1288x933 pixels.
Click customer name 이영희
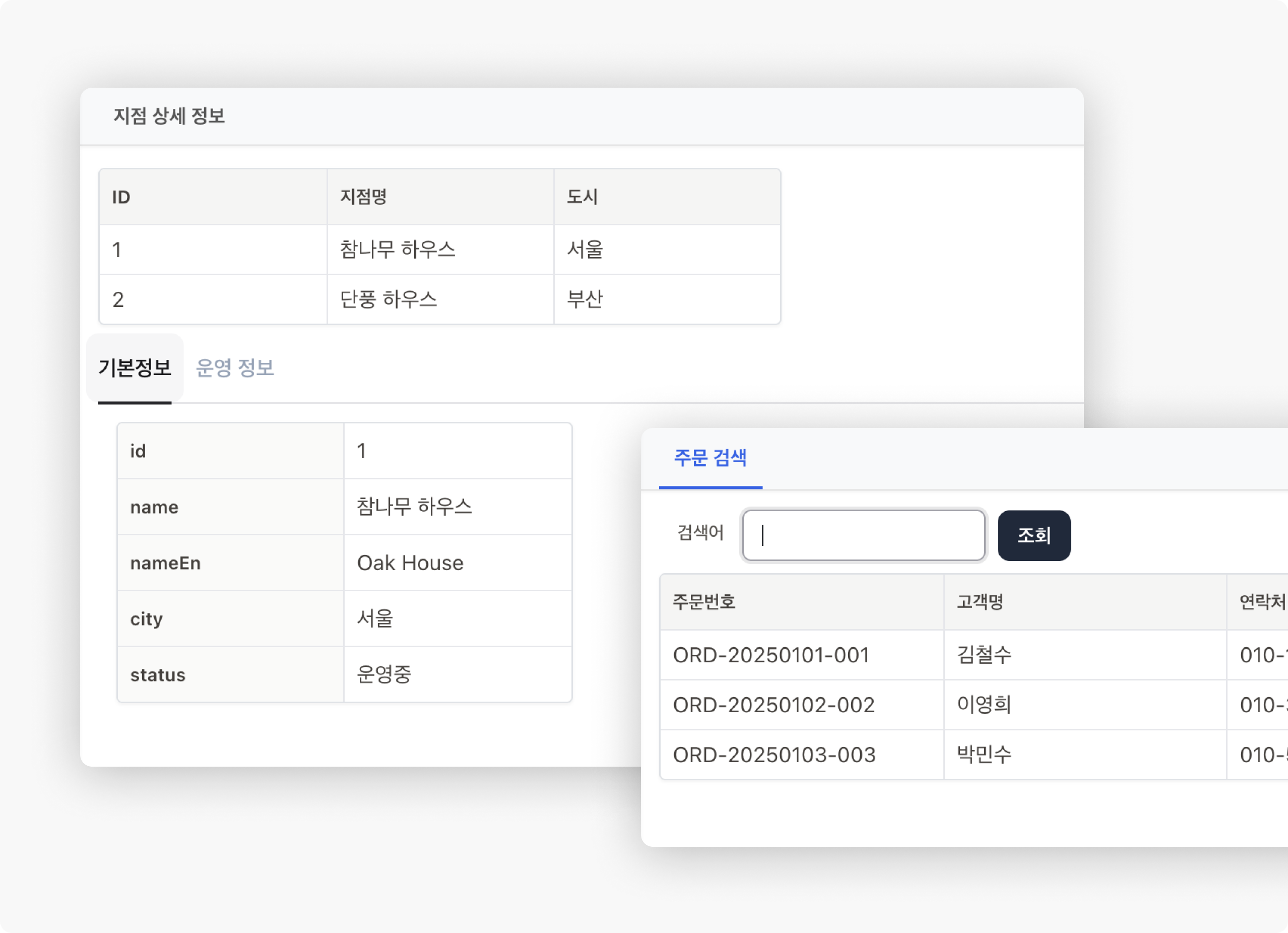click(984, 705)
